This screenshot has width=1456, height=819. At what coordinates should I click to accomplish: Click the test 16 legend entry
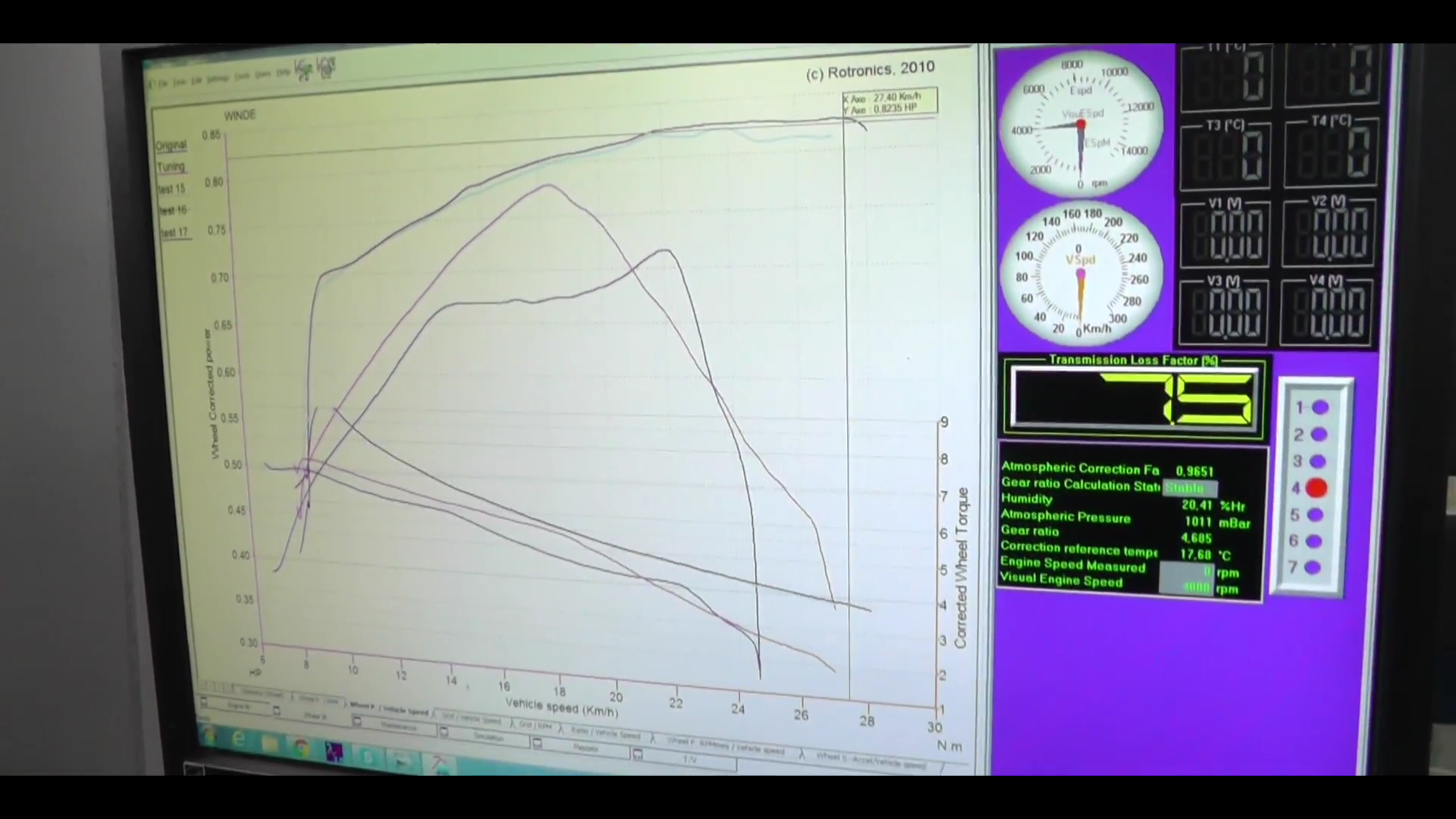pyautogui.click(x=173, y=210)
